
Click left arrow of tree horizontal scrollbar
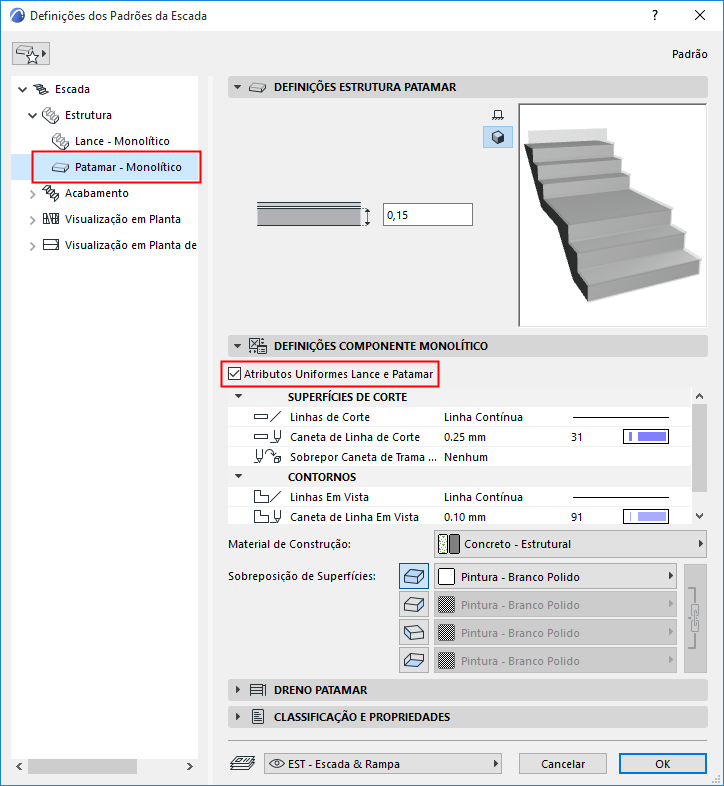tap(19, 766)
